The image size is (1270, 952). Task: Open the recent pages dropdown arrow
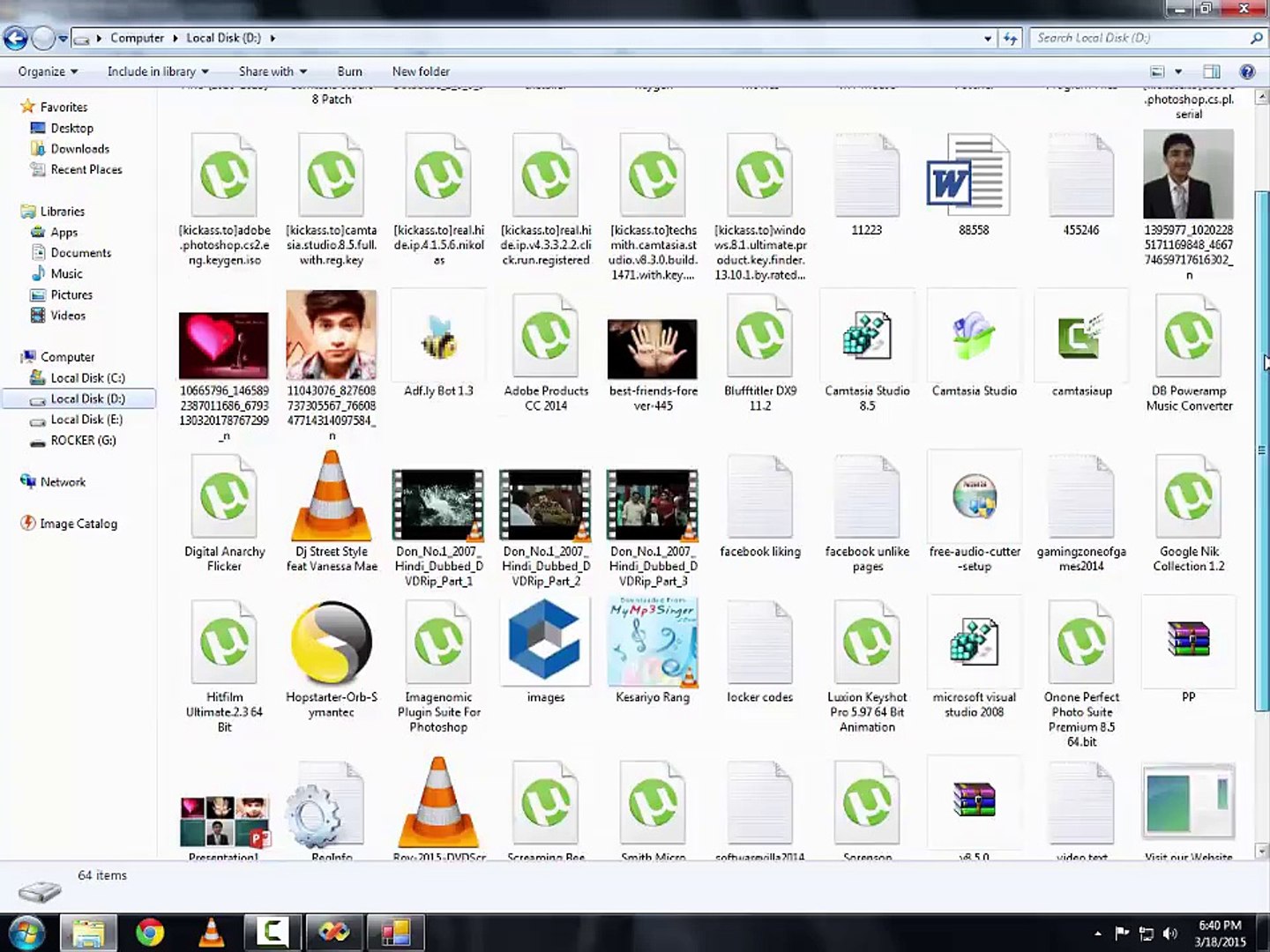[63, 39]
